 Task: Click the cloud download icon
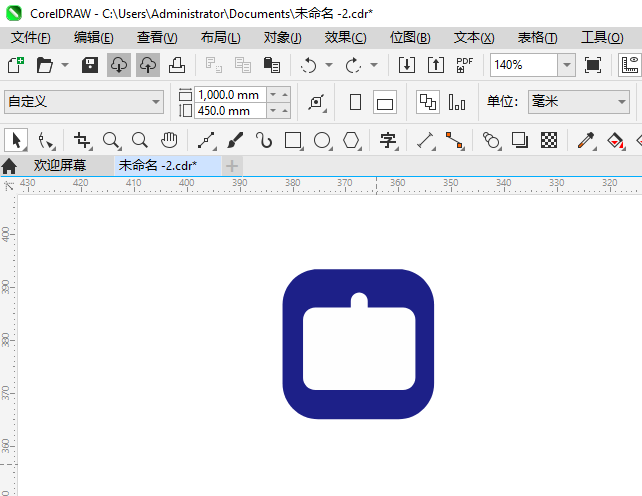click(x=119, y=65)
